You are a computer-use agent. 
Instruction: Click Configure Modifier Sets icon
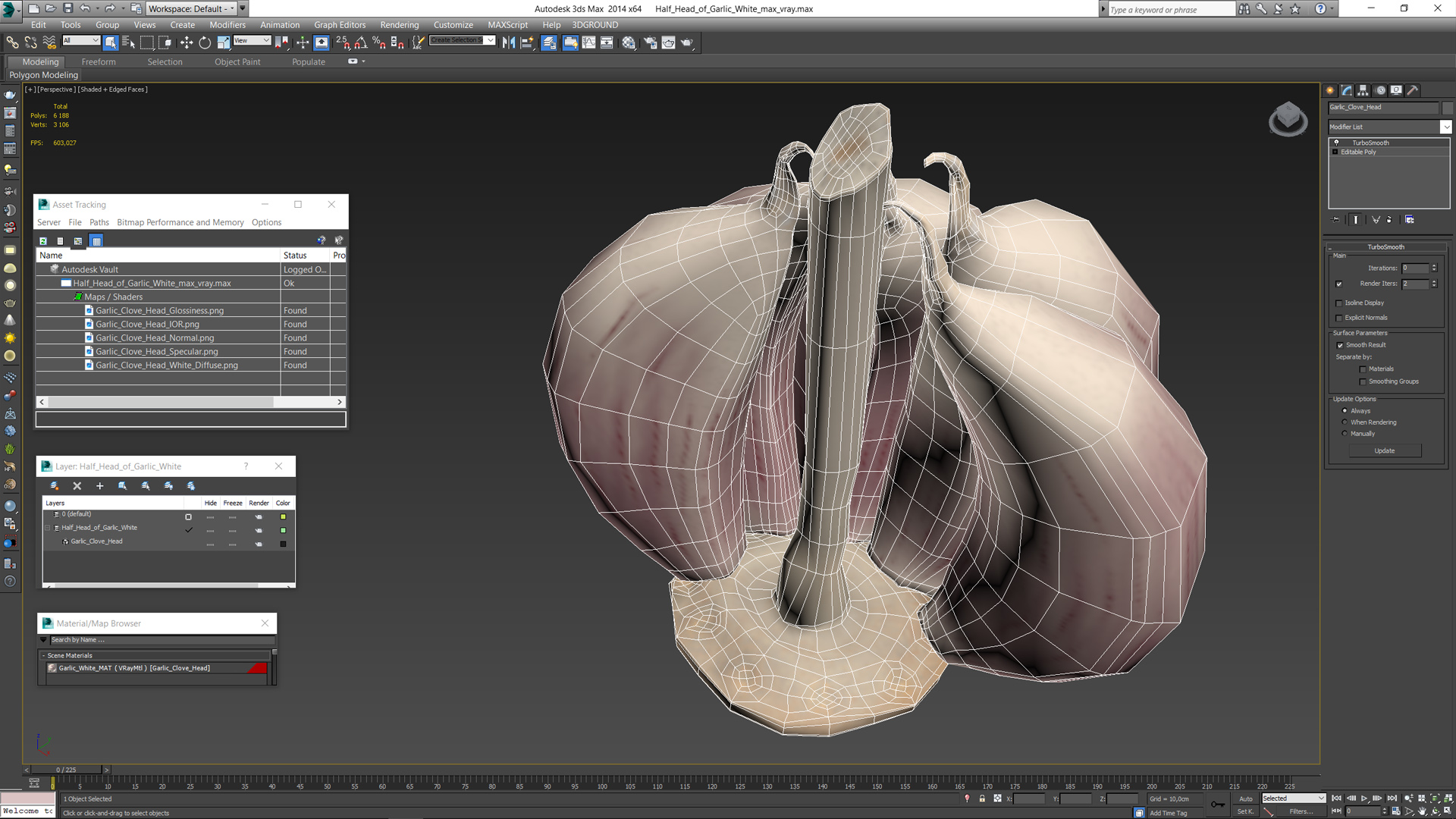tap(1409, 219)
